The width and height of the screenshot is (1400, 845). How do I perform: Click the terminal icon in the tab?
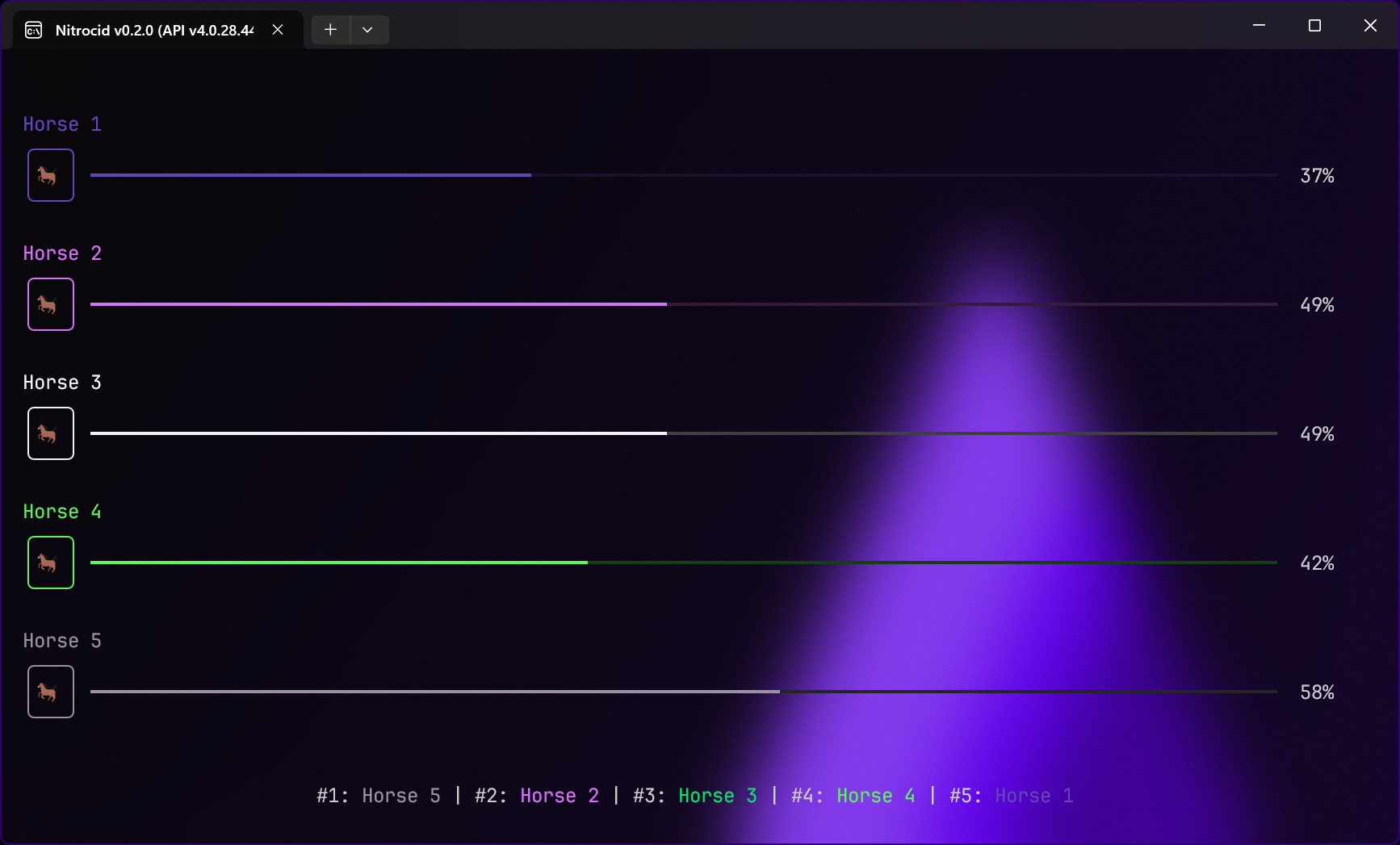point(34,30)
